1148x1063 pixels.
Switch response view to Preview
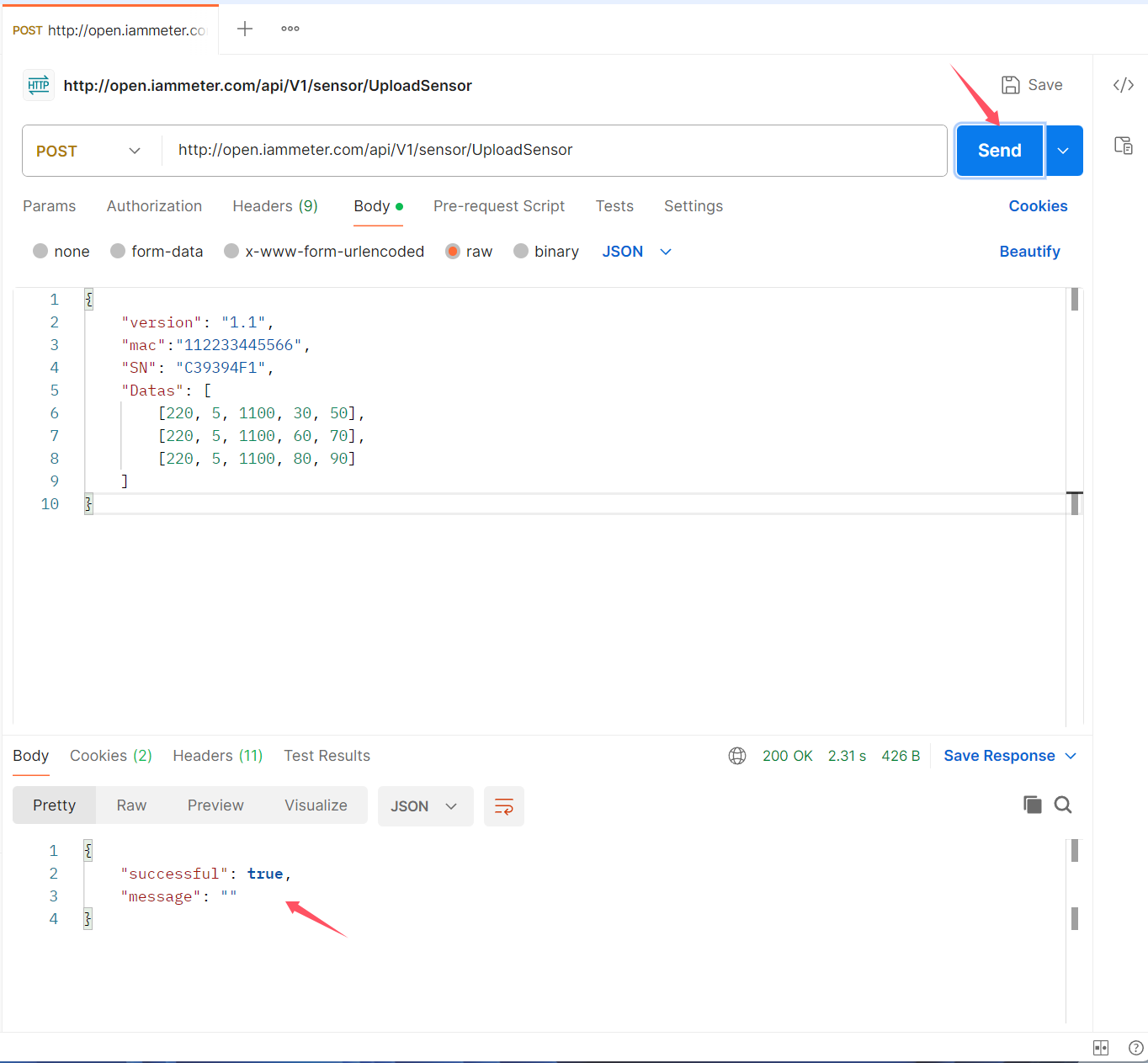(x=215, y=805)
